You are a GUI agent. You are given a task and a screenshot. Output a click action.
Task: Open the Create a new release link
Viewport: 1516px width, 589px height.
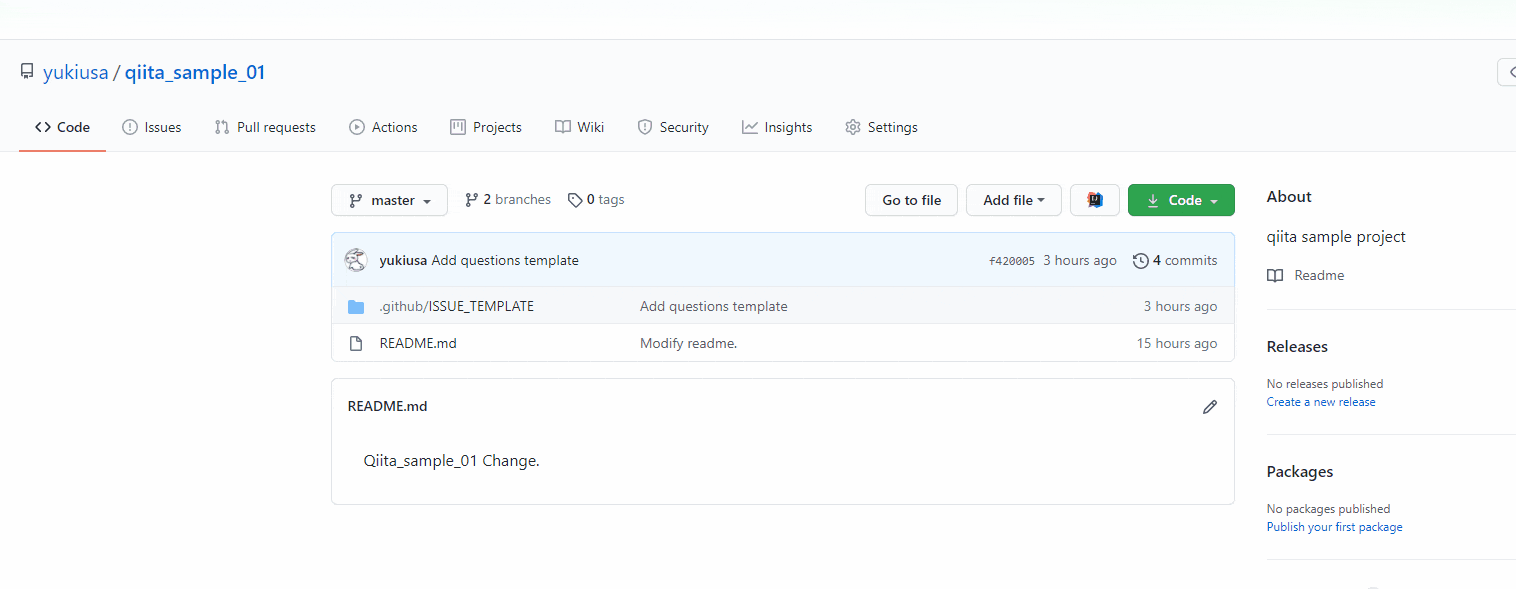[1321, 401]
